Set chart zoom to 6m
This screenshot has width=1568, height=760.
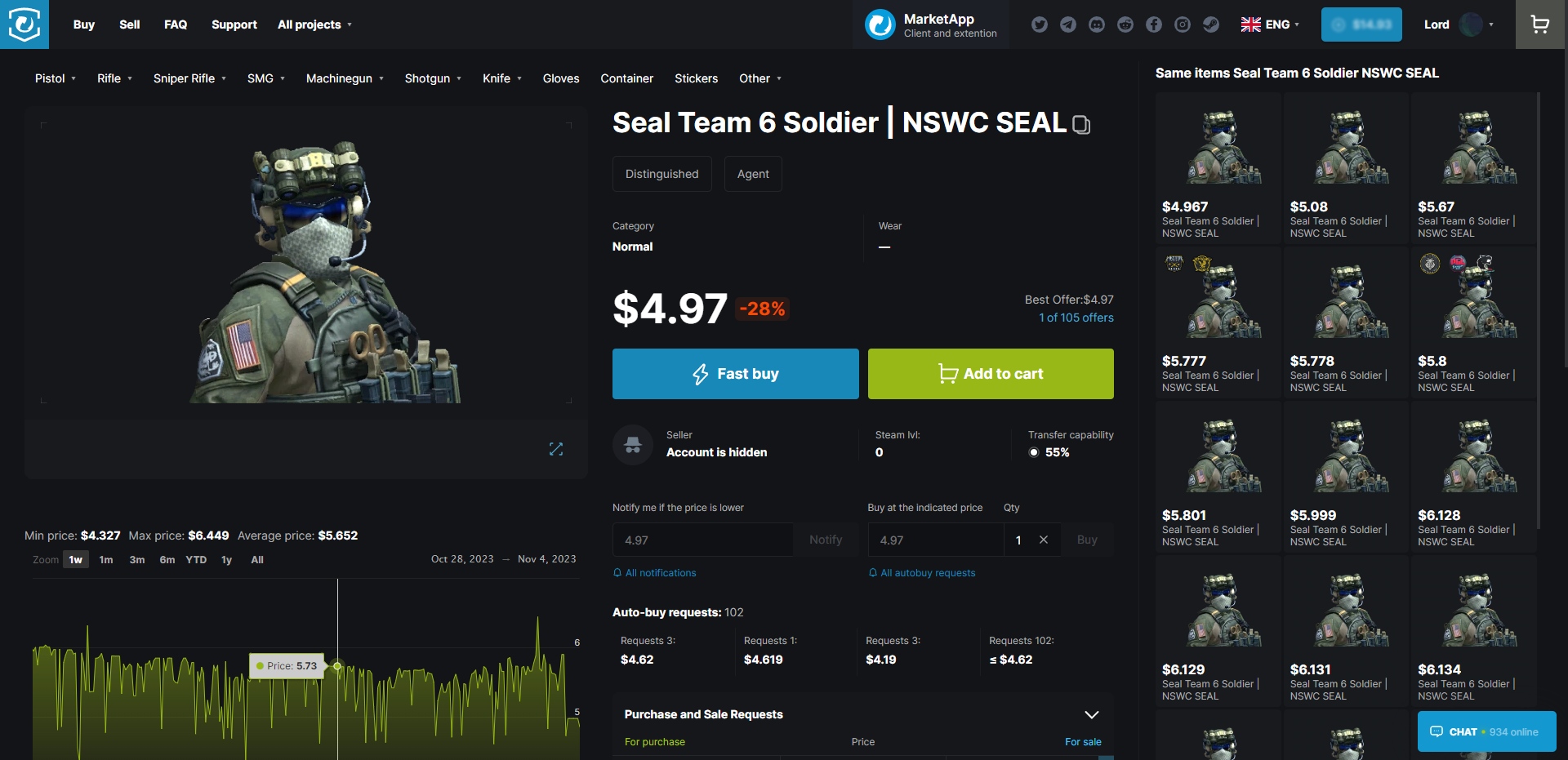[167, 560]
